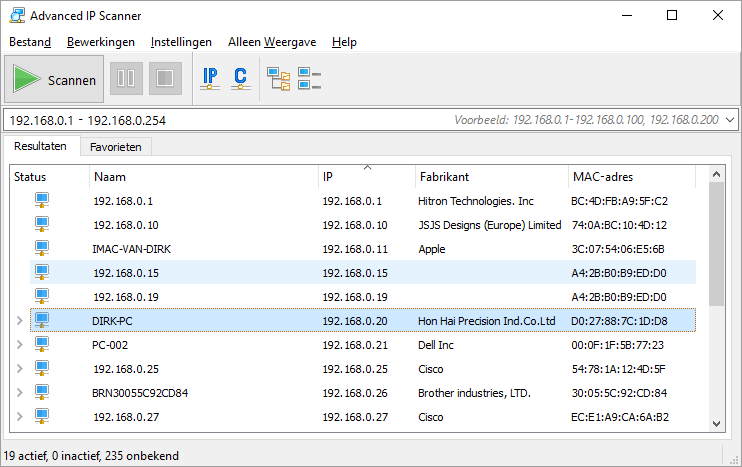
Task: Click the computer icon for 192.168.0.27
Action: pyautogui.click(x=42, y=416)
